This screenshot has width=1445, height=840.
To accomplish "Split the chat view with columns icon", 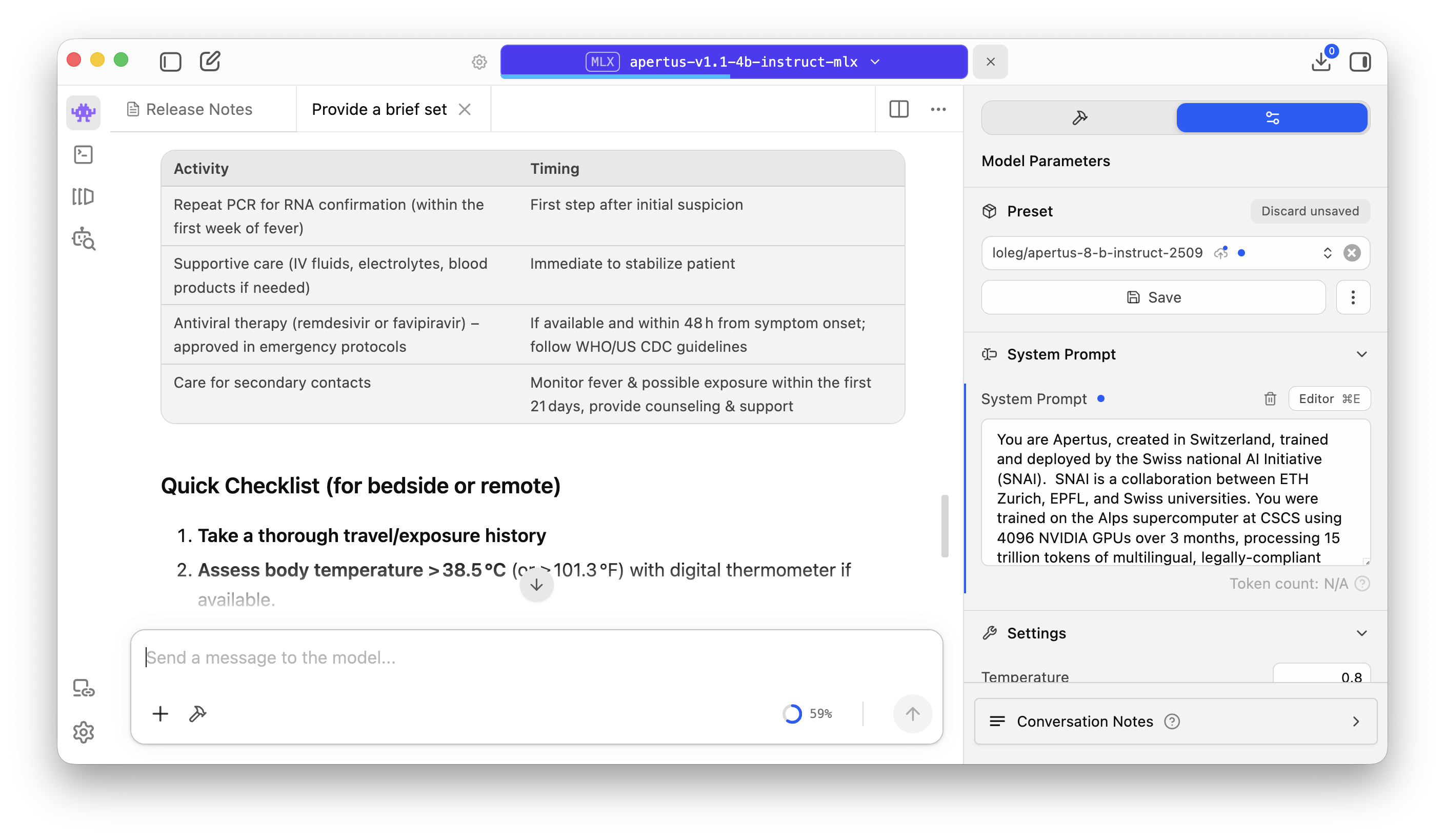I will click(898, 109).
